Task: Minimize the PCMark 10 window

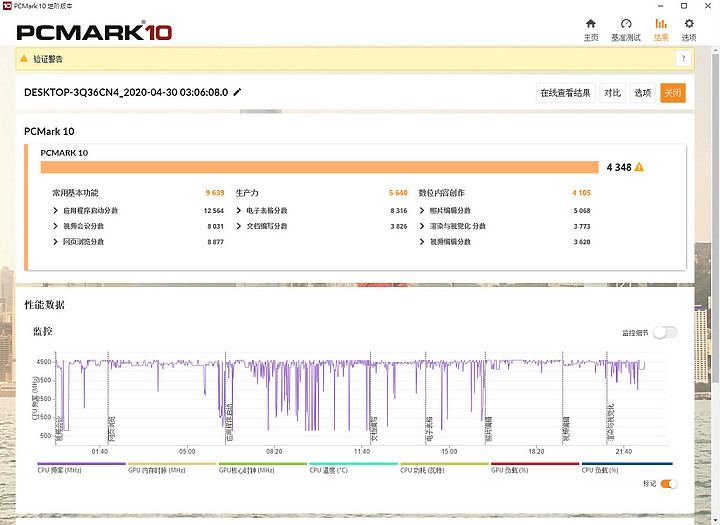Action: [660, 6]
